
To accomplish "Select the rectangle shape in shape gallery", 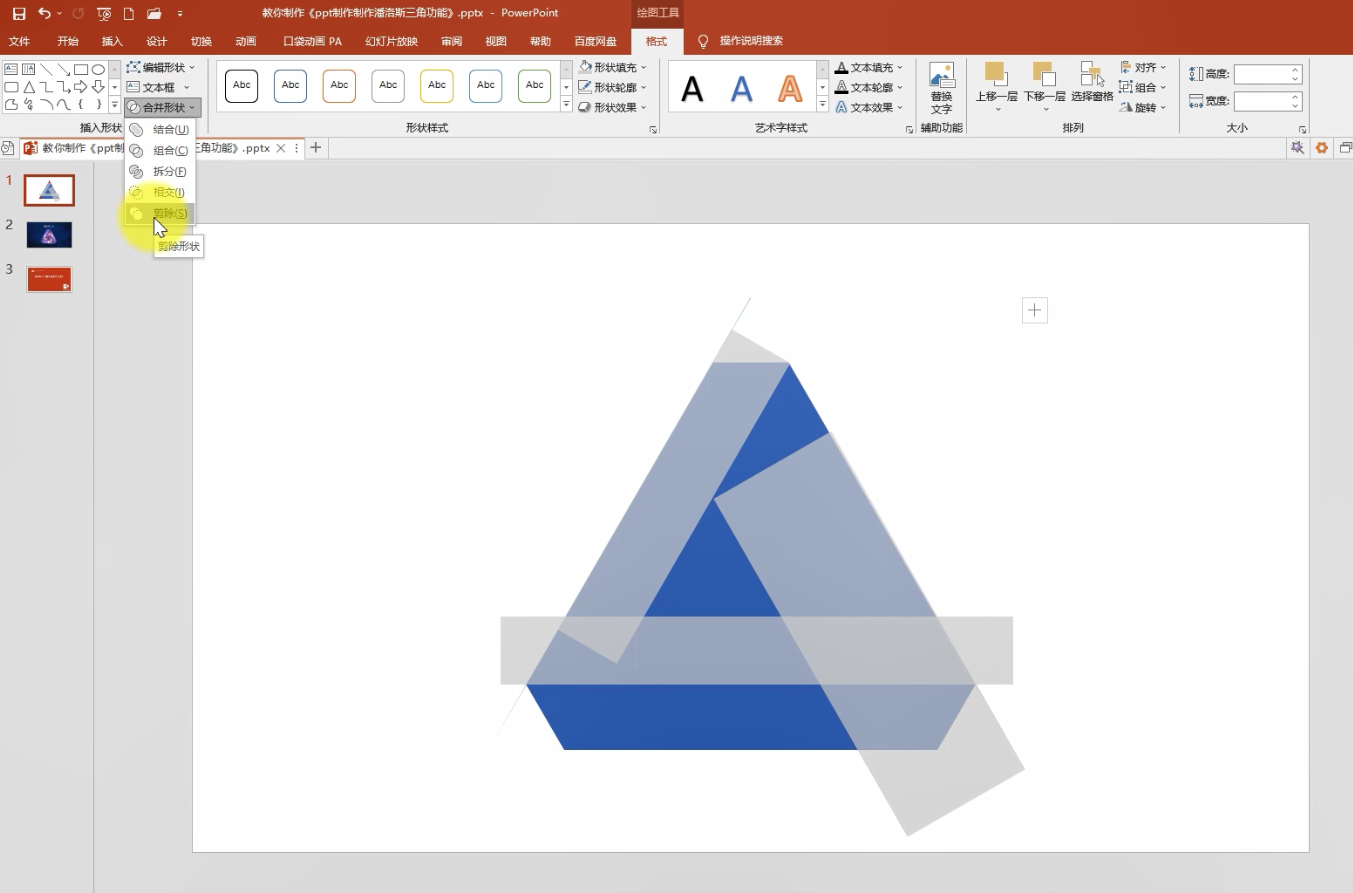I will pyautogui.click(x=81, y=69).
